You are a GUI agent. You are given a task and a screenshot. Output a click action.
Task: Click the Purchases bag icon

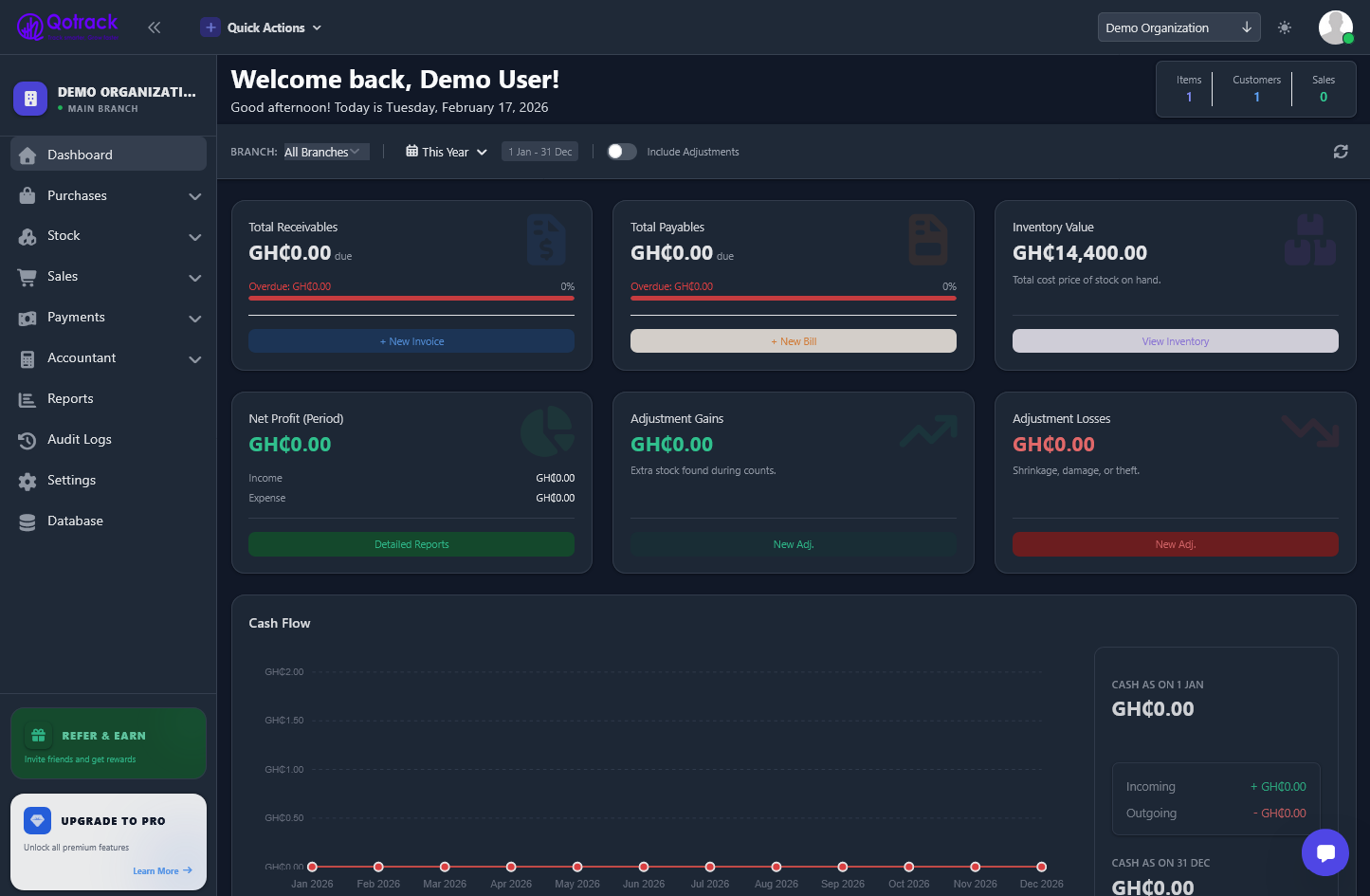point(27,196)
